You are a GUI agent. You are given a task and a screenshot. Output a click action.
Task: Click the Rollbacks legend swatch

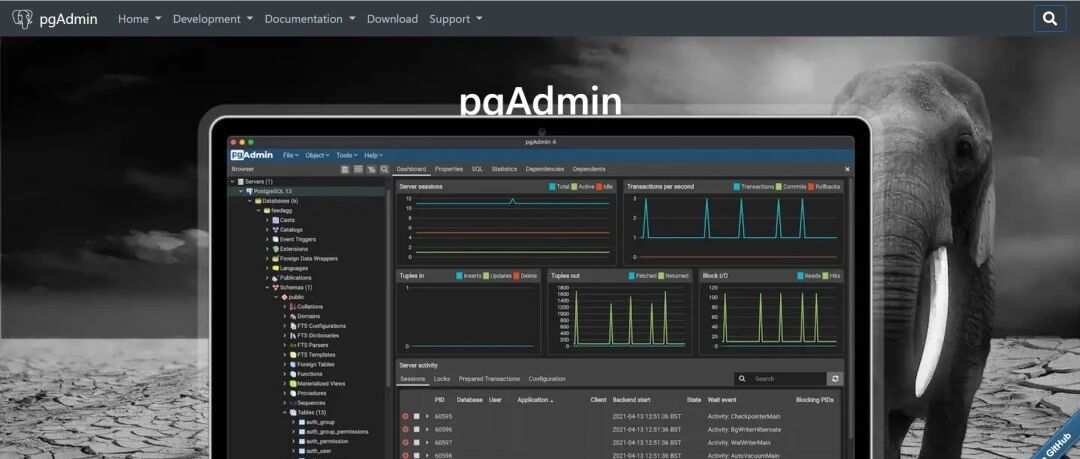point(811,187)
